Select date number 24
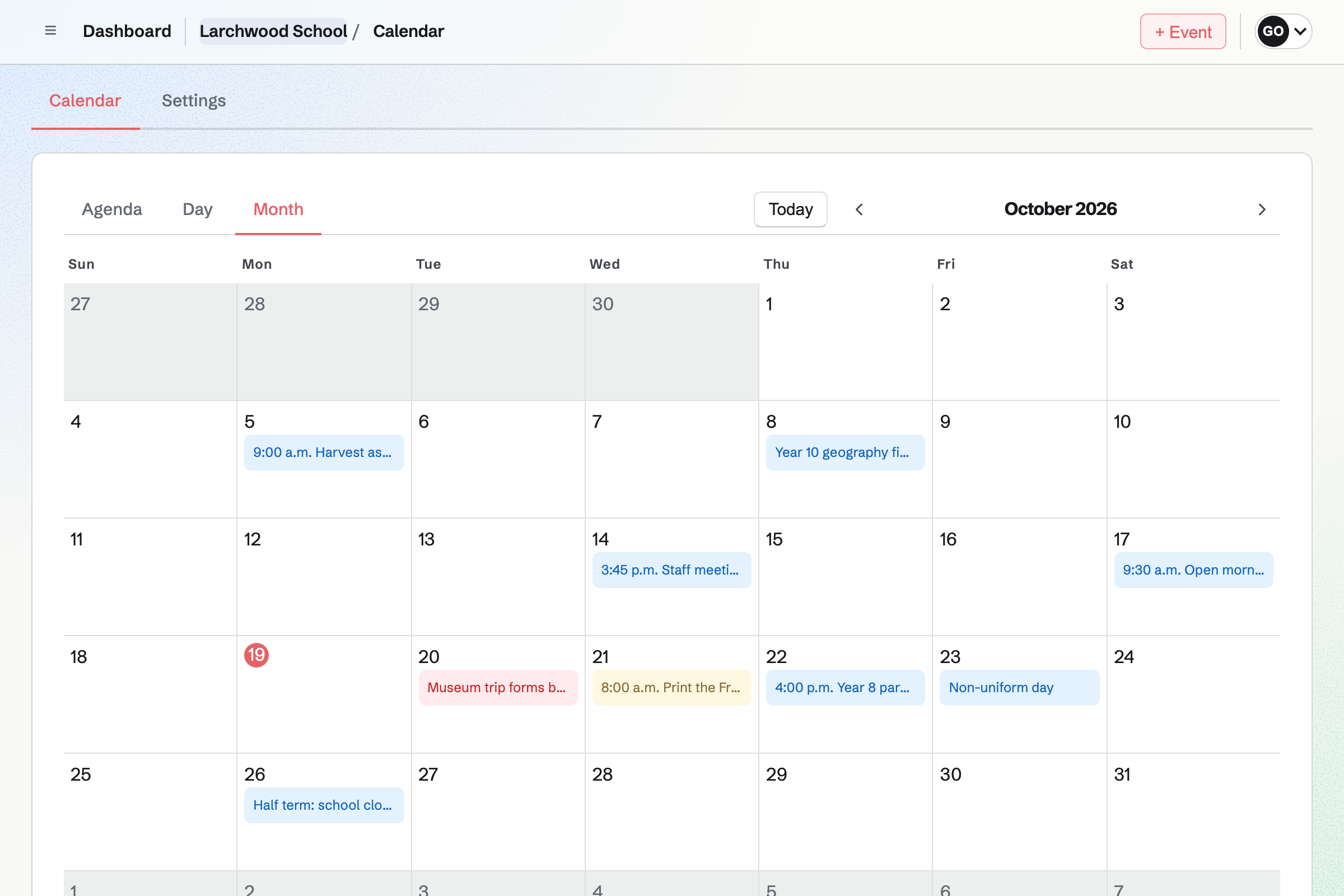 click(x=1123, y=657)
